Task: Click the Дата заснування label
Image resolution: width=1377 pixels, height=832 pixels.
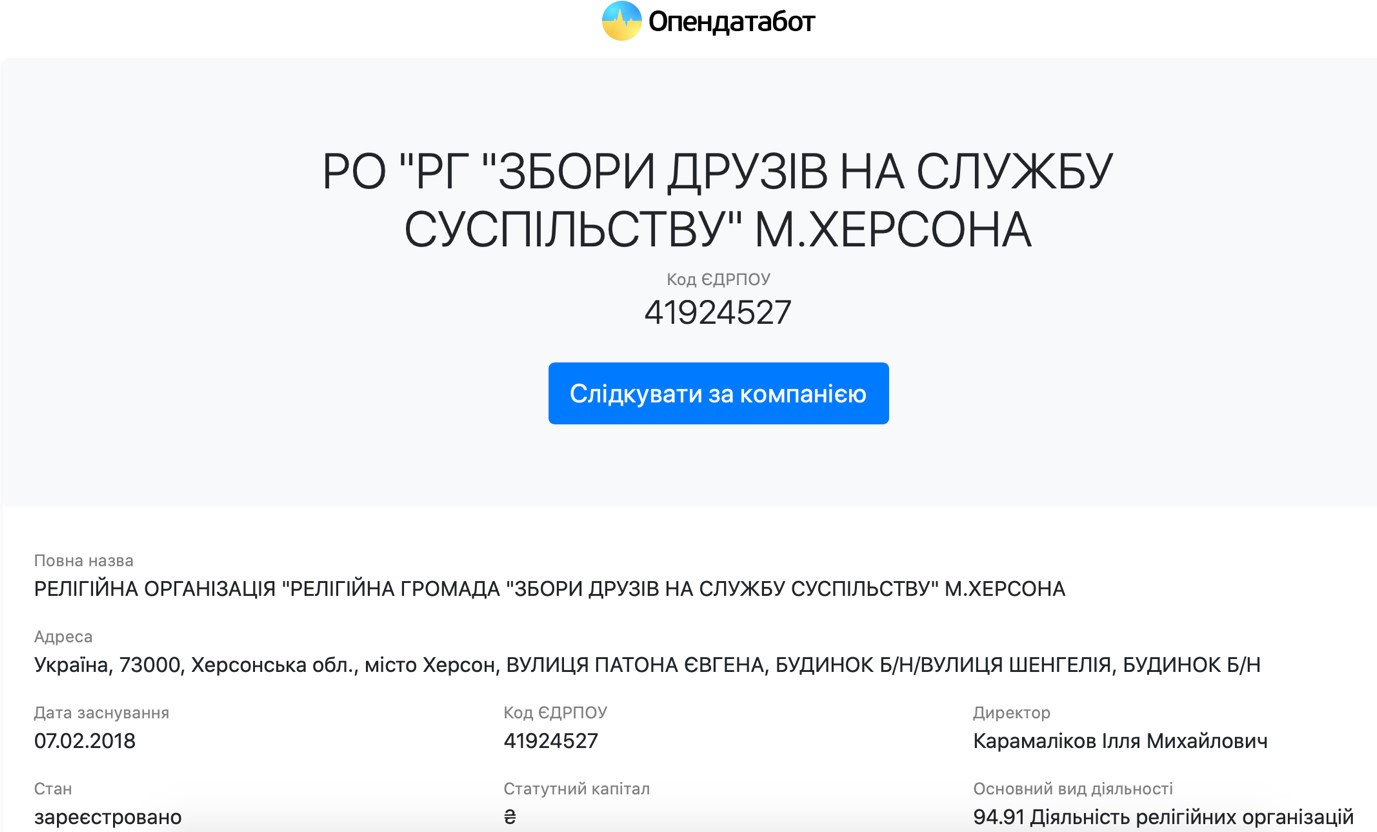Action: pyautogui.click(x=101, y=713)
